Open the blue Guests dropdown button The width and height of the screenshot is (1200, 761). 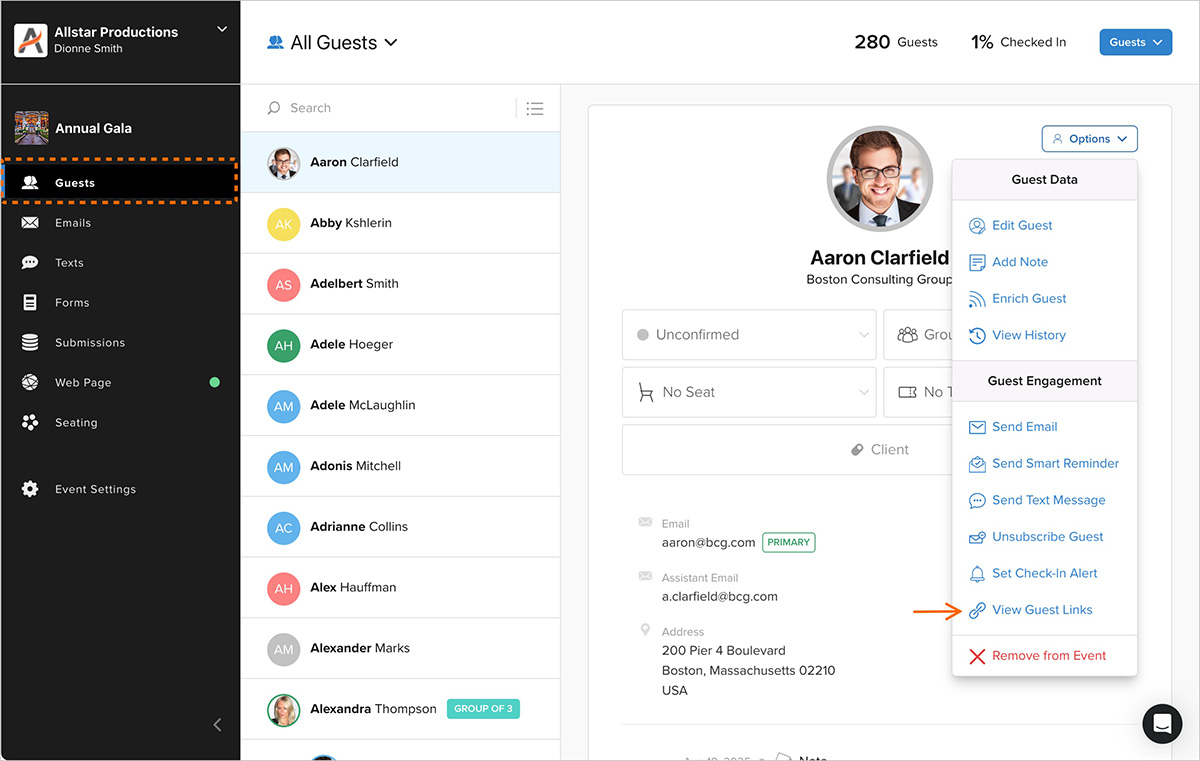click(x=1135, y=42)
